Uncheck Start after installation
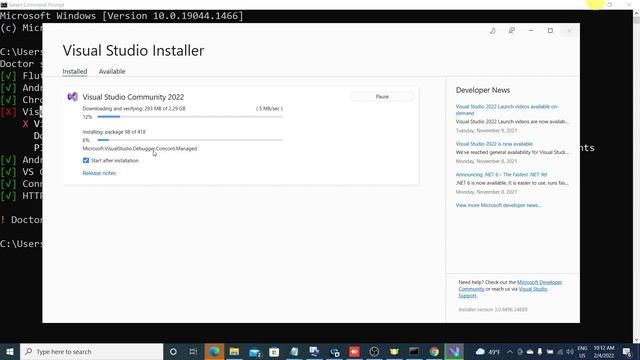This screenshot has width=640, height=360. pyautogui.click(x=86, y=160)
